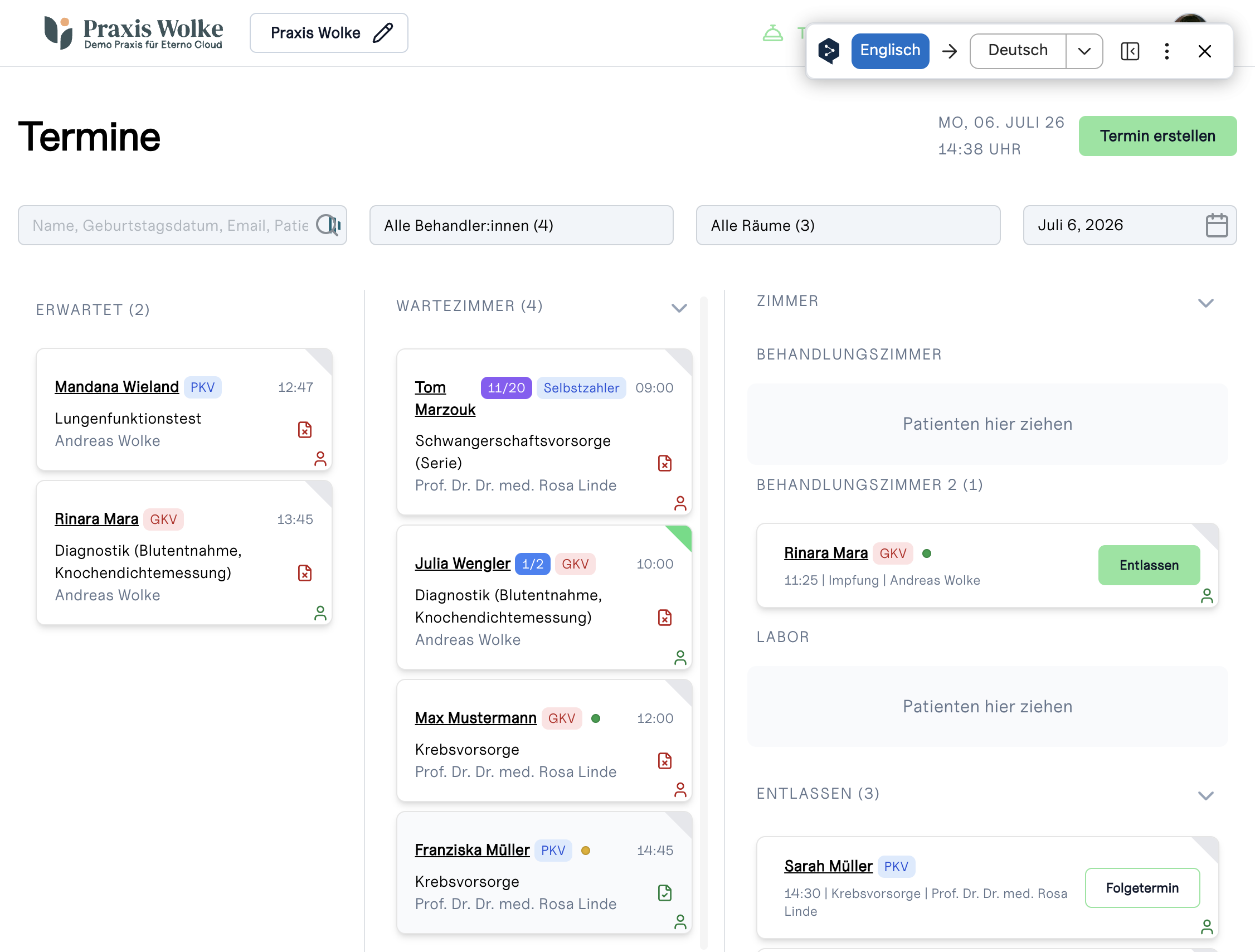Click the document icon on Mandana Wieland's card
Image resolution: width=1255 pixels, height=952 pixels.
click(305, 430)
